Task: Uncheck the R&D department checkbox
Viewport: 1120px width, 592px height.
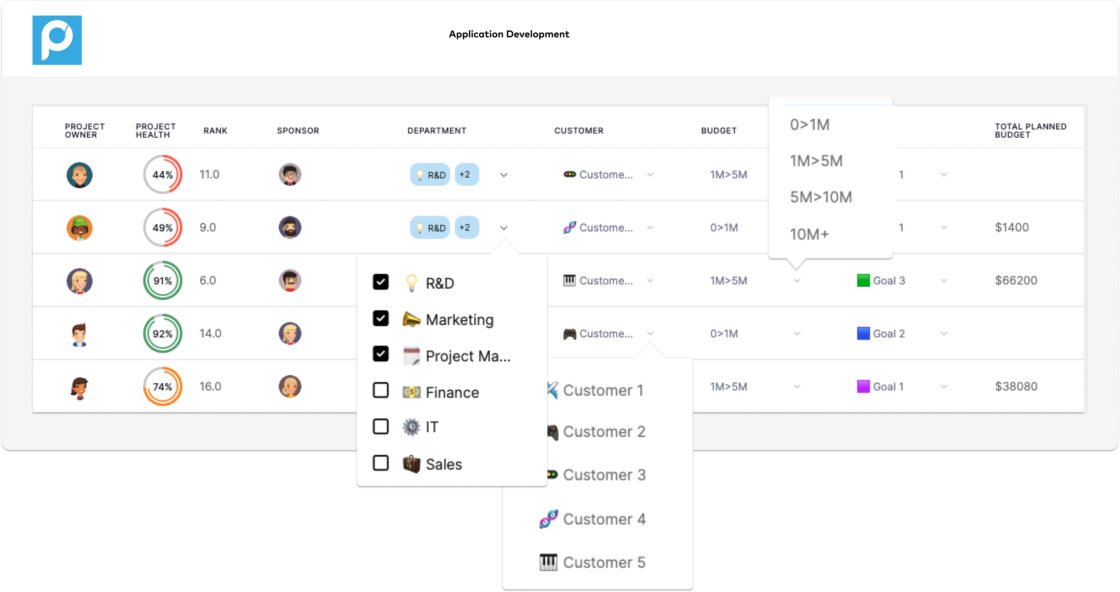Action: tap(381, 282)
